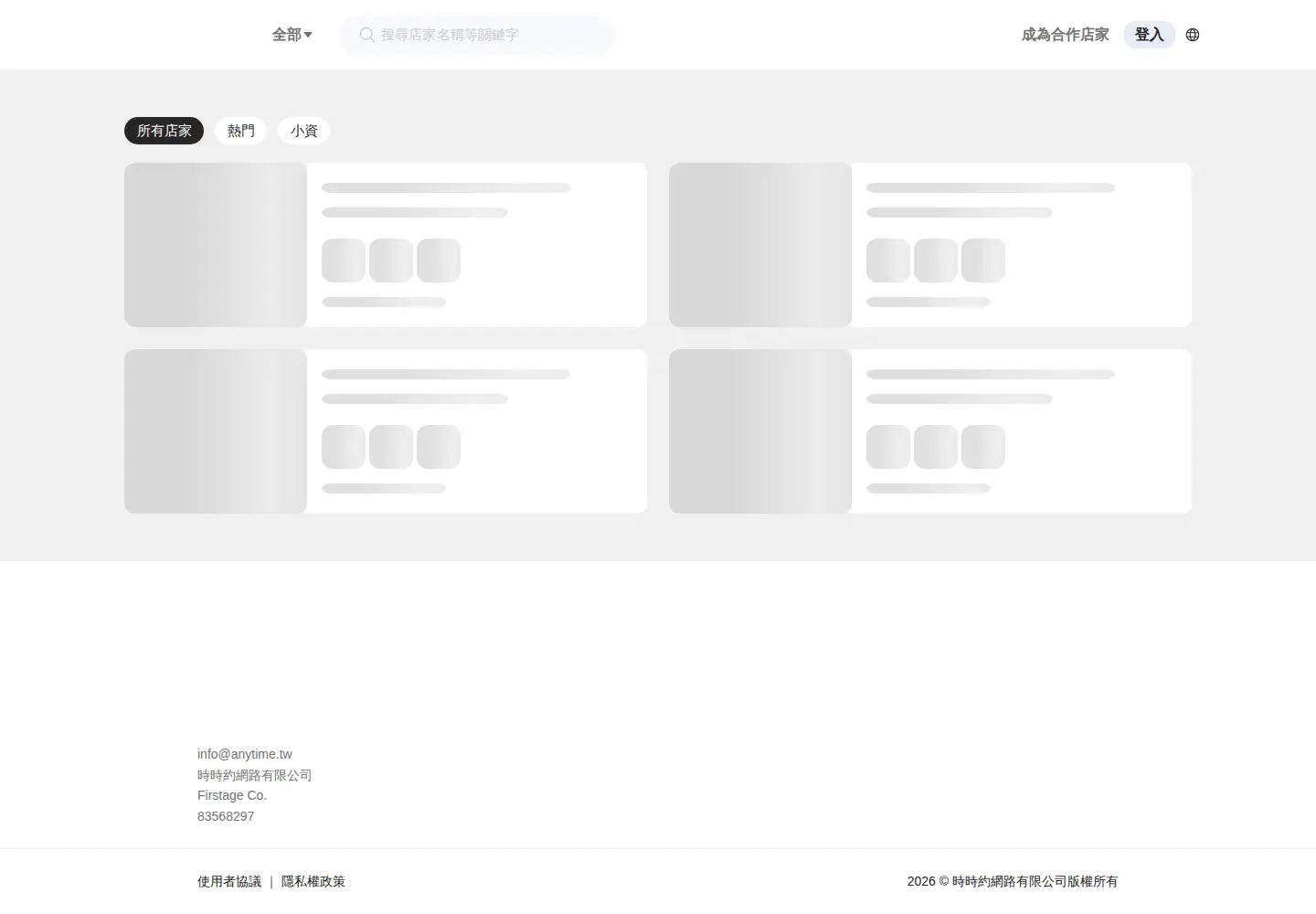Click the 時時約網路有限公司 company name in the contact block
The height and width of the screenshot is (914, 1316).
(255, 775)
